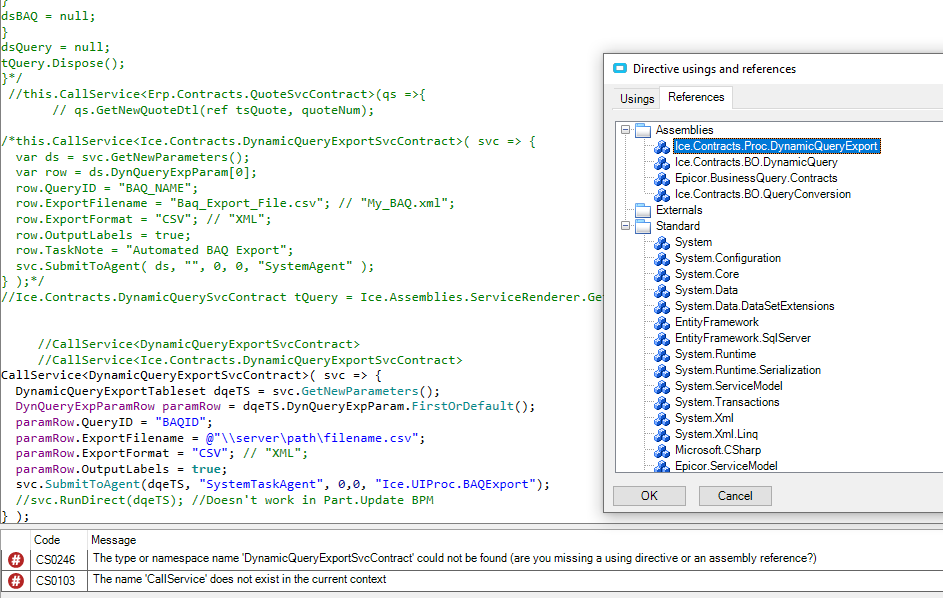Select the Epicor.ServiceModel reference label

(726, 466)
